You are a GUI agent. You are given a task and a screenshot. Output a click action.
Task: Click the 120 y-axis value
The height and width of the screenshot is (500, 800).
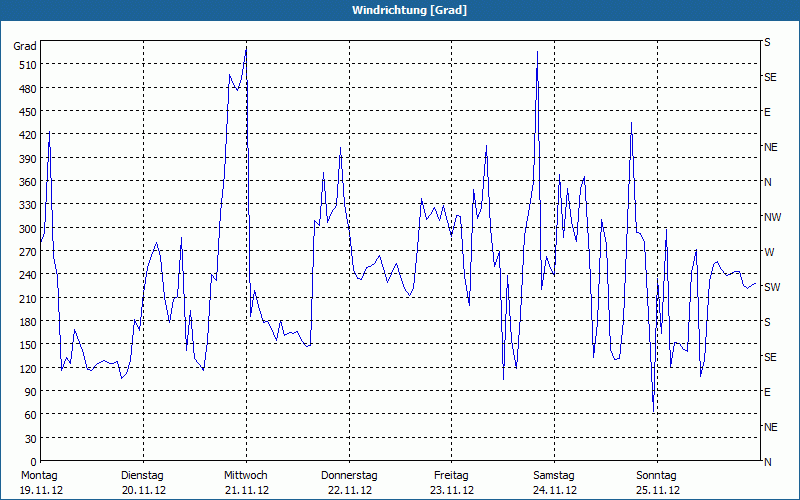28,368
